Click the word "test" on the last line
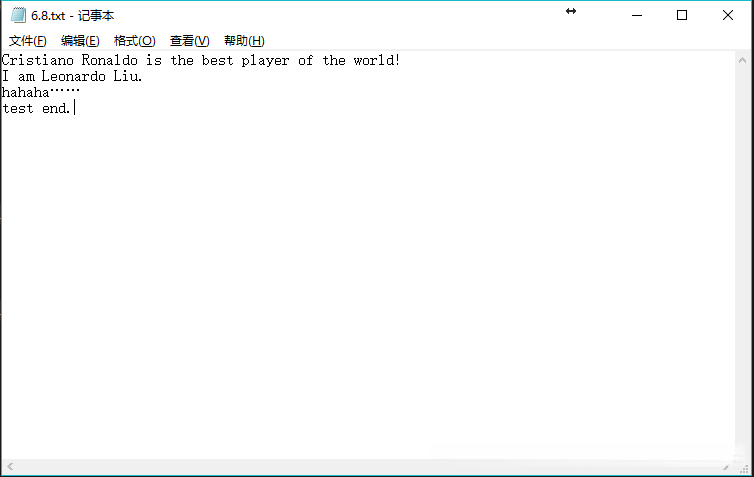The width and height of the screenshot is (754, 477). [x=18, y=109]
